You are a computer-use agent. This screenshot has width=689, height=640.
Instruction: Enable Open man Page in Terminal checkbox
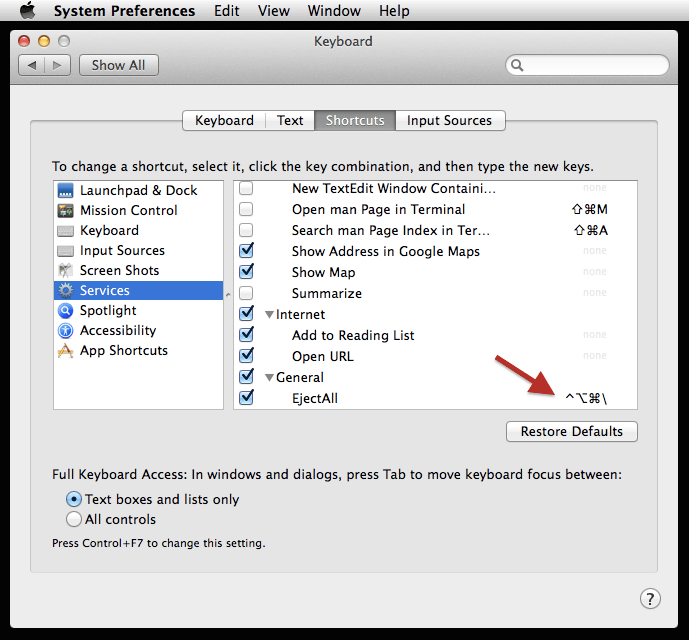pos(246,209)
